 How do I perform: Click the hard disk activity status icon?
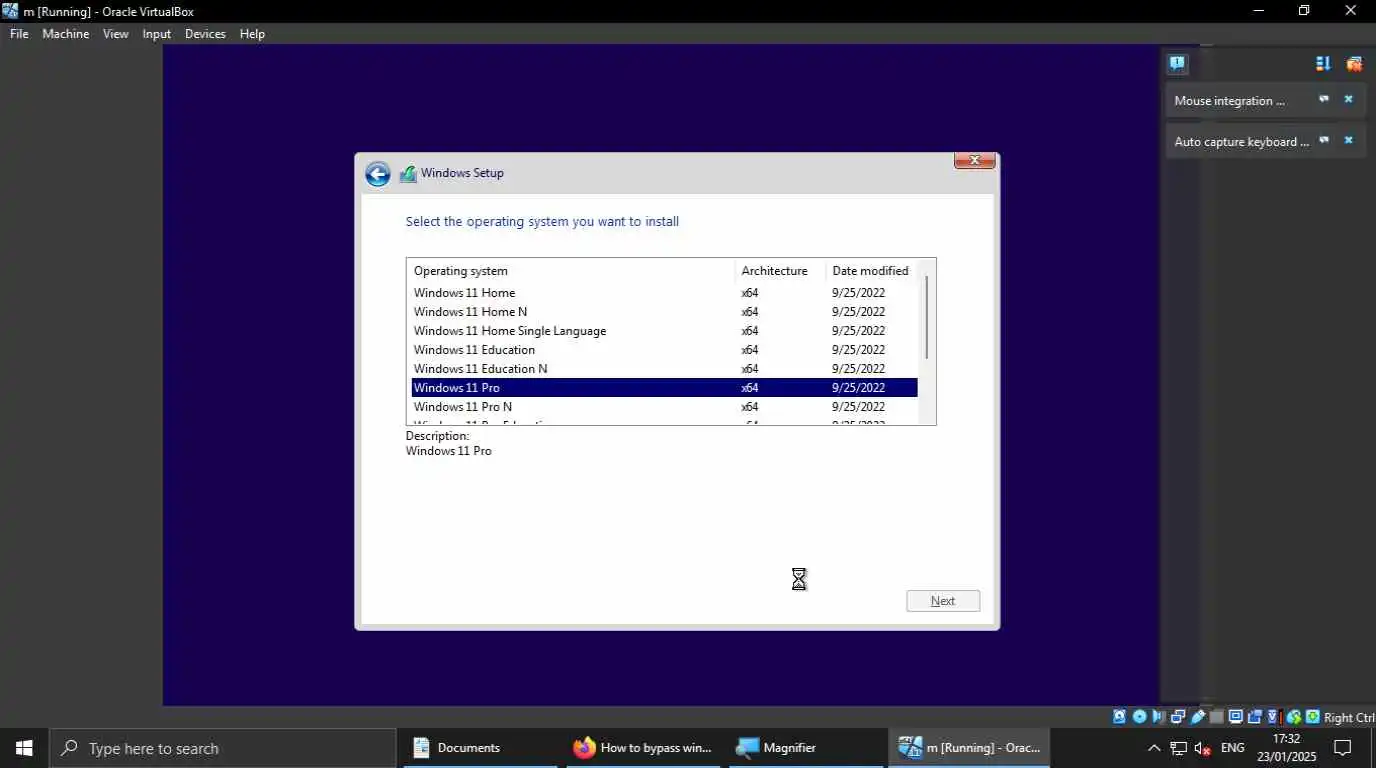[1120, 717]
